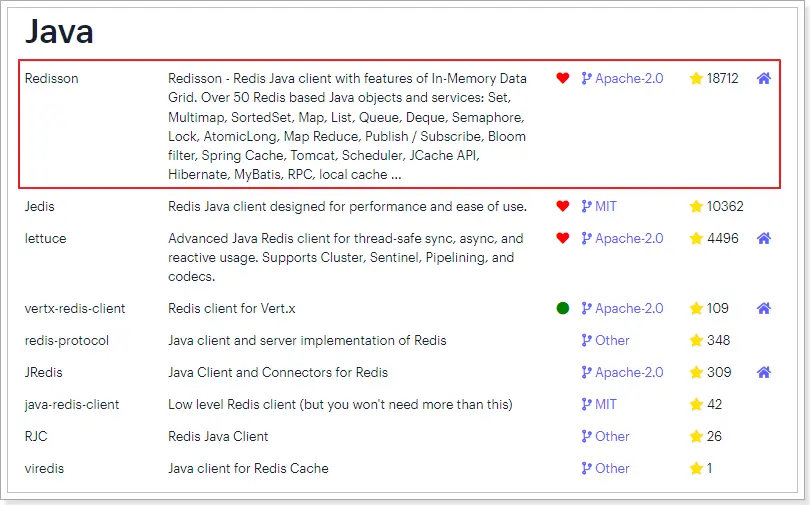Screen dimensions: 810x505
Task: Click the lettuce client name
Action: 45,238
